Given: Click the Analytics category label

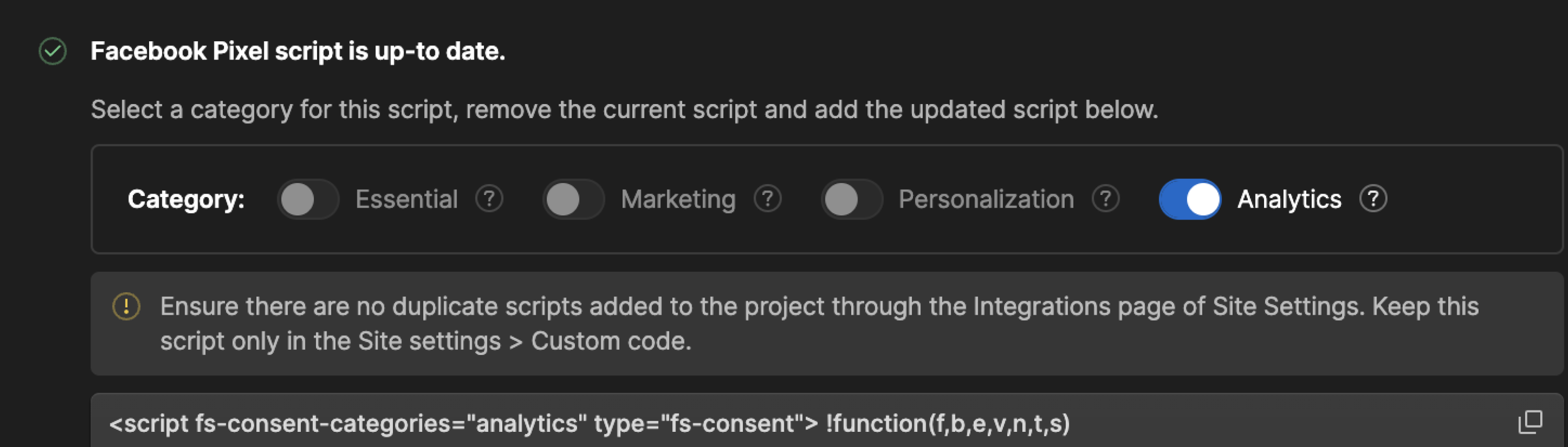Looking at the screenshot, I should 1289,200.
